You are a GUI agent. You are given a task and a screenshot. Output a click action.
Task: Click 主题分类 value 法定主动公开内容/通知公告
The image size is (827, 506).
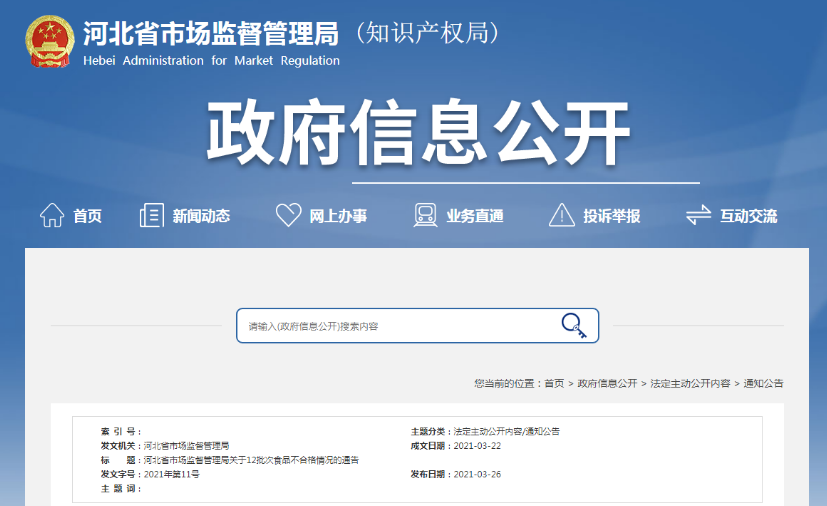pos(506,432)
